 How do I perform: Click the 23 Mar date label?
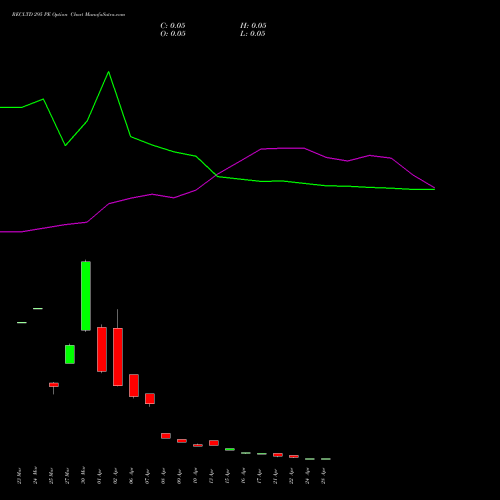(x=19, y=476)
